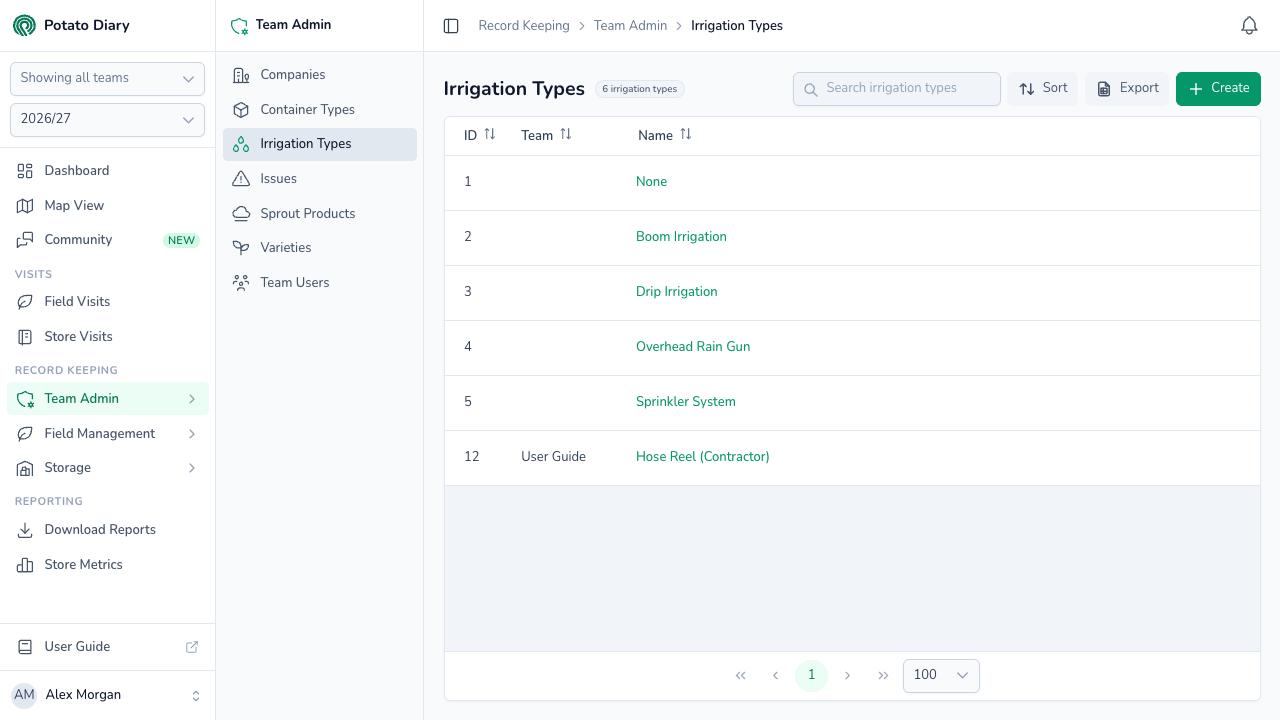Click the Potato Diary logo icon
The image size is (1280, 720).
pos(24,25)
